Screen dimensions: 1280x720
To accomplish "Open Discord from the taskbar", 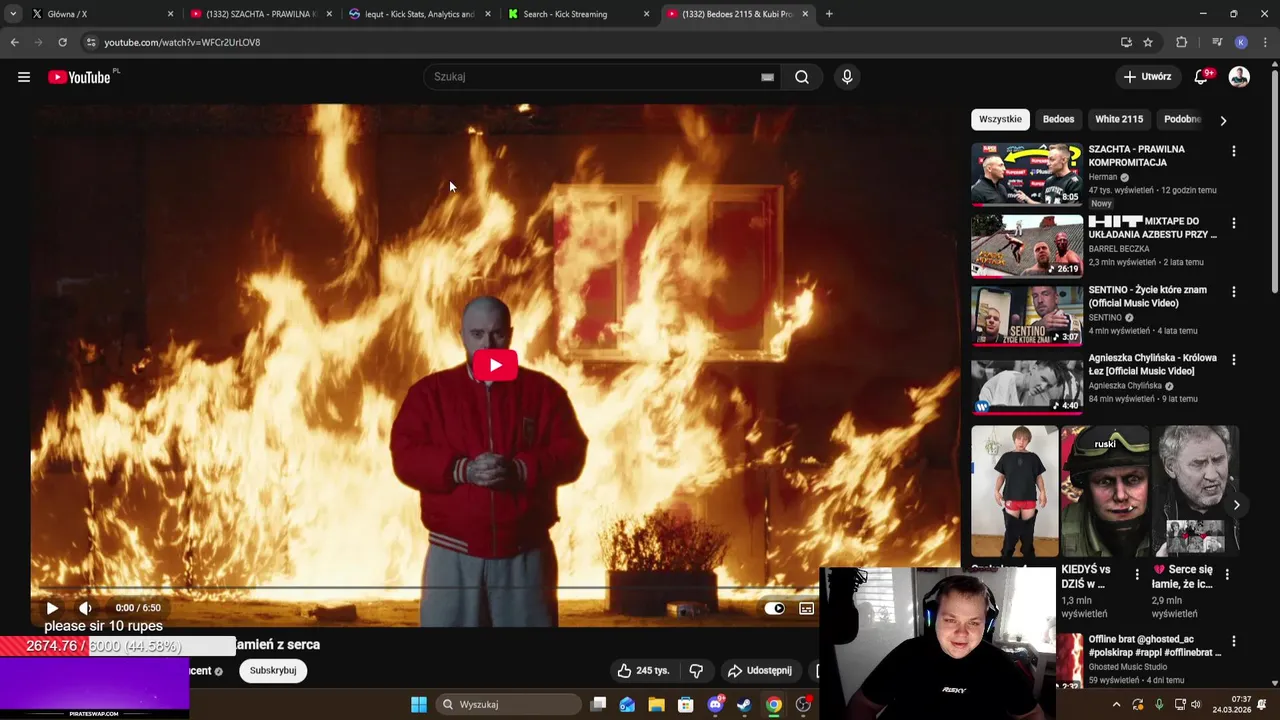I will 715,704.
